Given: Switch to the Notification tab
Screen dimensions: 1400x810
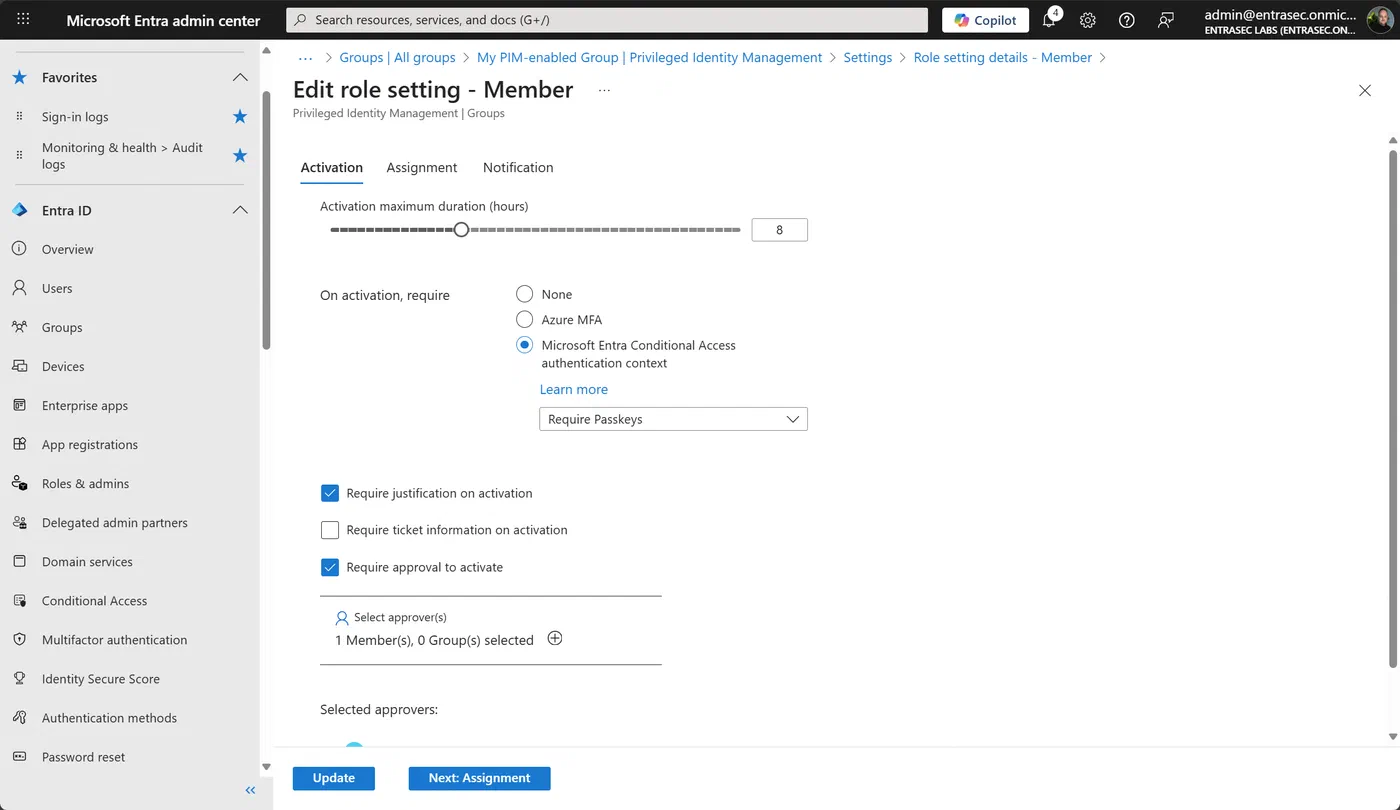Looking at the screenshot, I should (x=518, y=167).
